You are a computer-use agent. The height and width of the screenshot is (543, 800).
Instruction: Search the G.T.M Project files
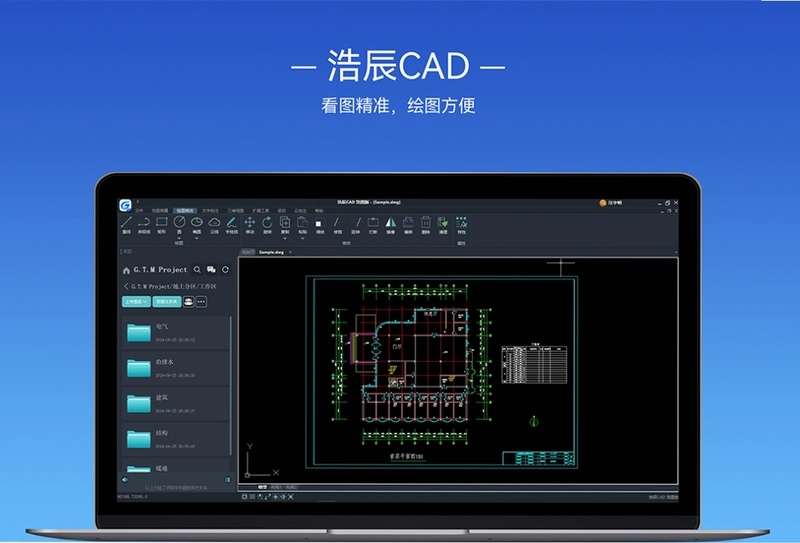[x=197, y=269]
